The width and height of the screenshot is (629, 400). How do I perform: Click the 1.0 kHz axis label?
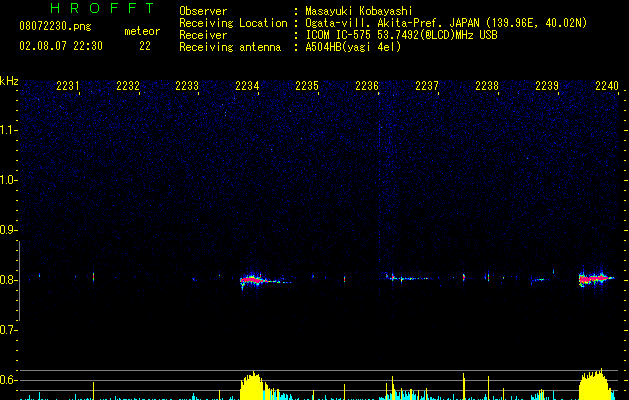coord(7,180)
